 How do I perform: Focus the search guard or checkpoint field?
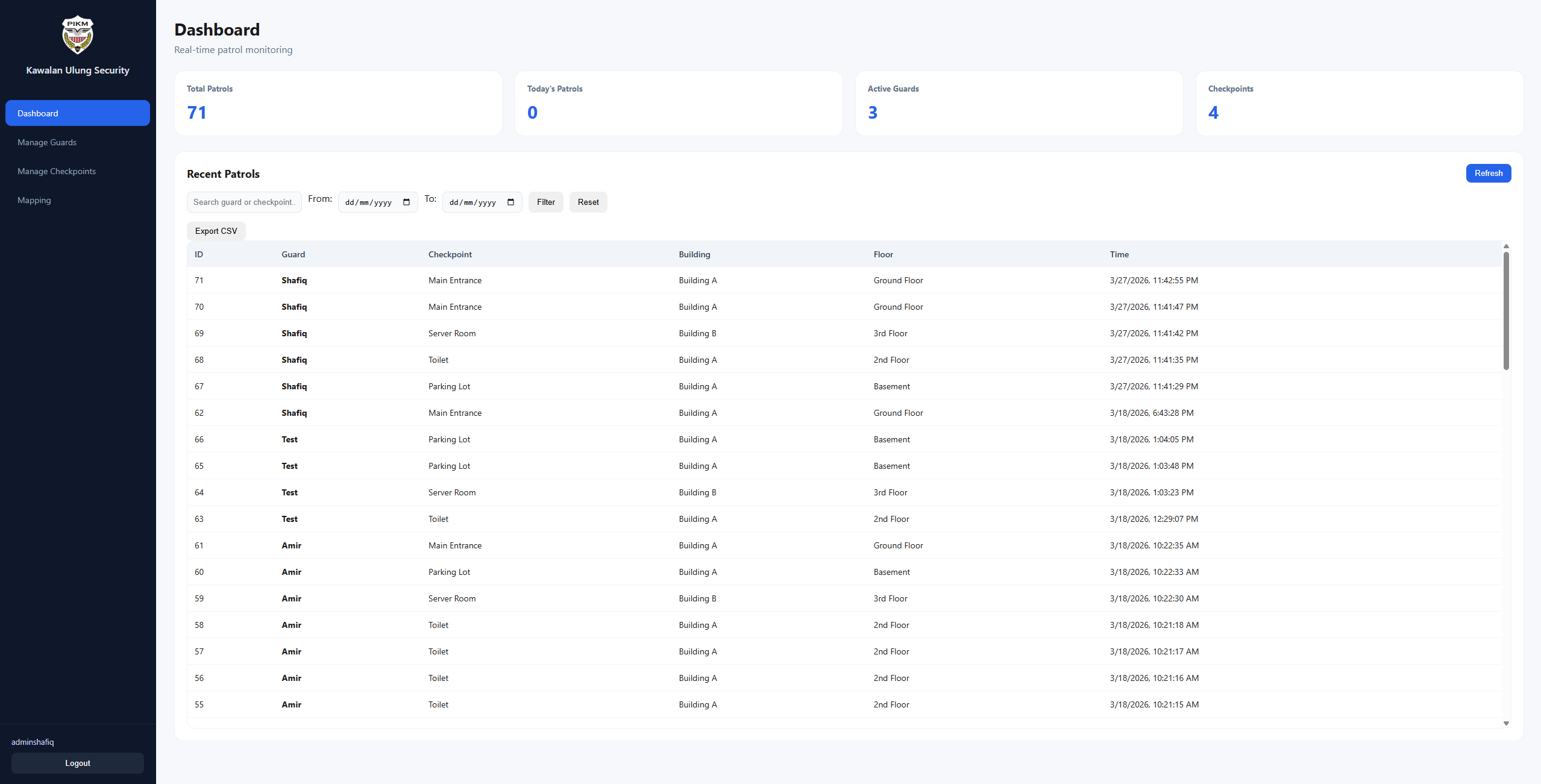(x=243, y=202)
